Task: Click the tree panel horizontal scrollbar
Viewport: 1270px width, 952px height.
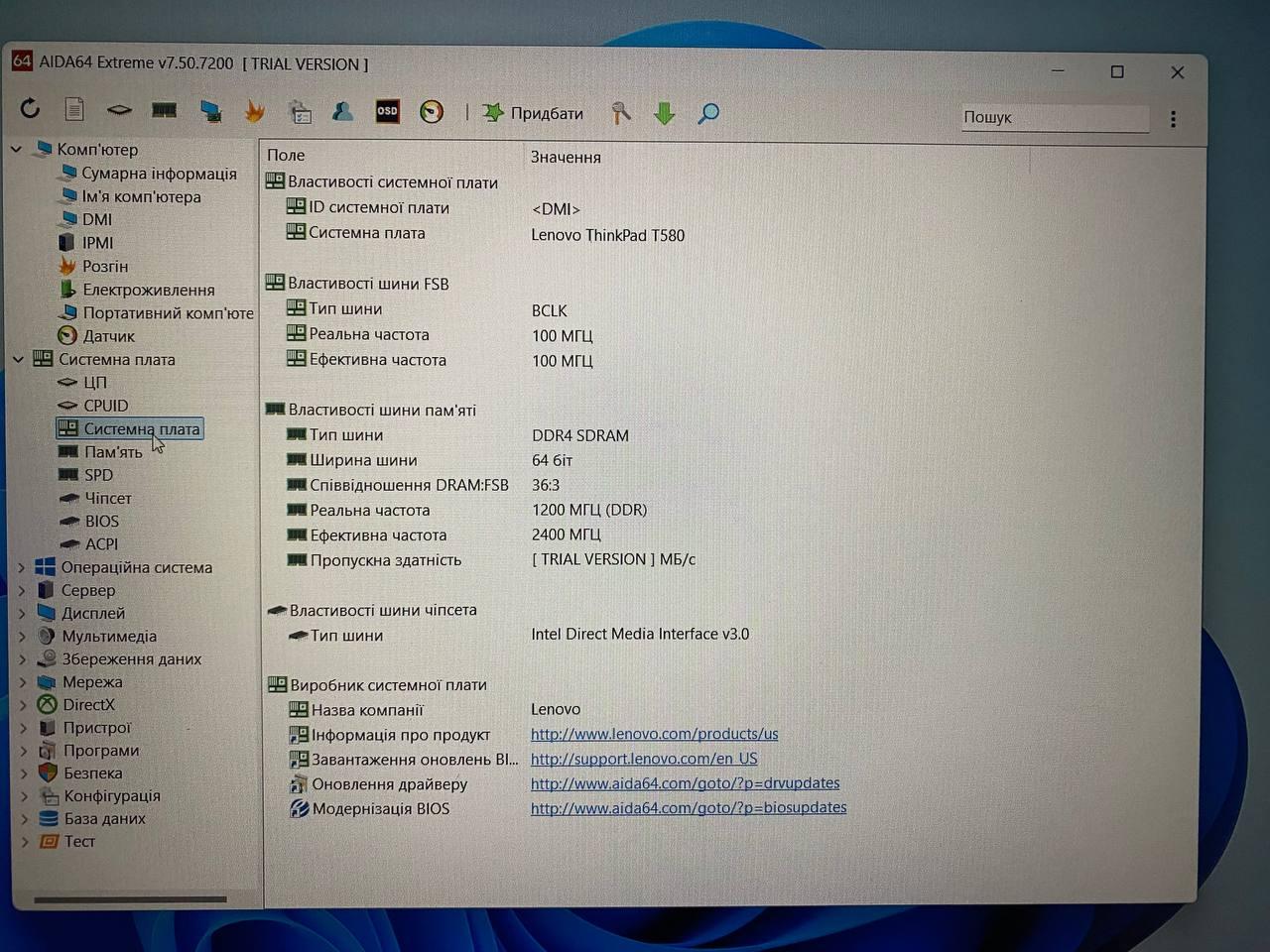Action: click(x=130, y=899)
